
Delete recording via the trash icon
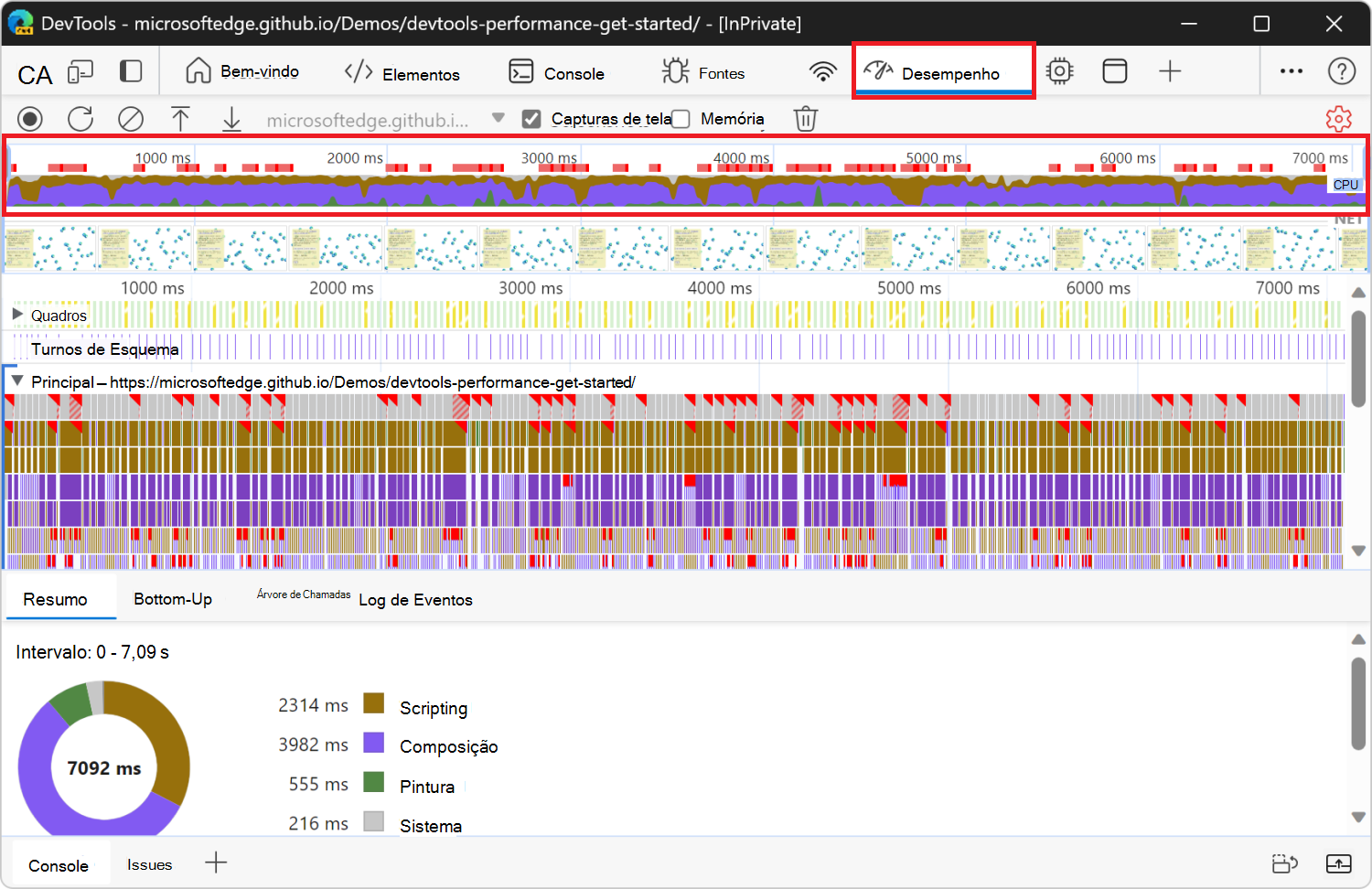pyautogui.click(x=805, y=118)
